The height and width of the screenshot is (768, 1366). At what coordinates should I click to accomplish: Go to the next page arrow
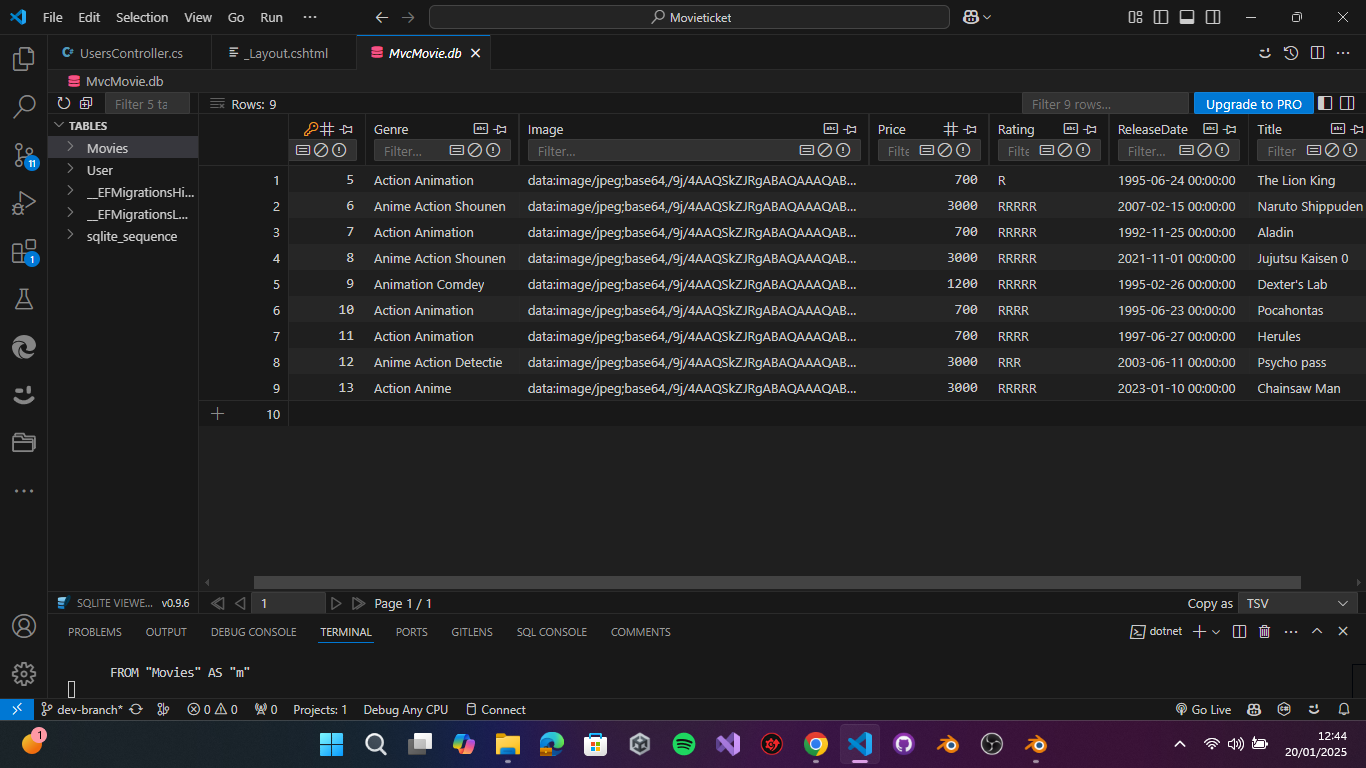coord(336,603)
